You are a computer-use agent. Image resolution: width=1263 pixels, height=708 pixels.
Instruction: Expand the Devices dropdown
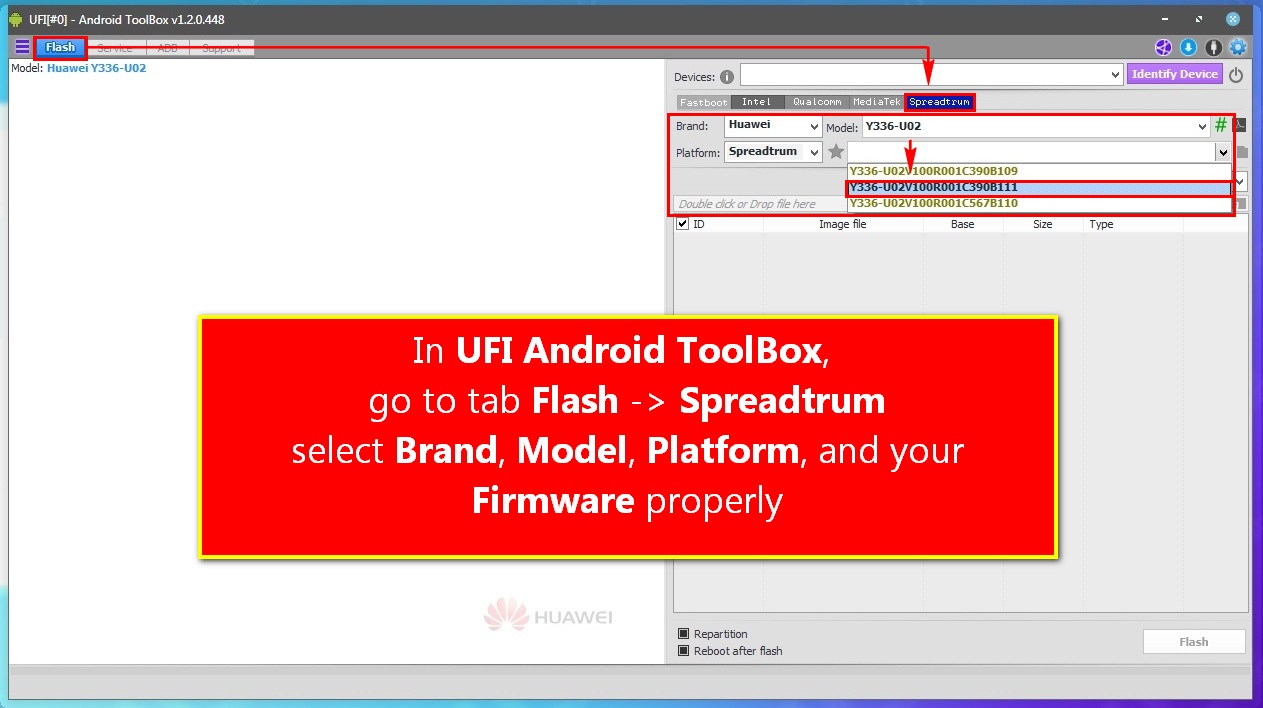click(1116, 75)
